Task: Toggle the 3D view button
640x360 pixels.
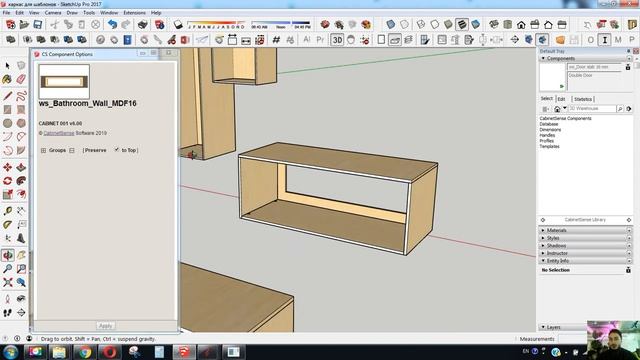Action: pyautogui.click(x=337, y=40)
